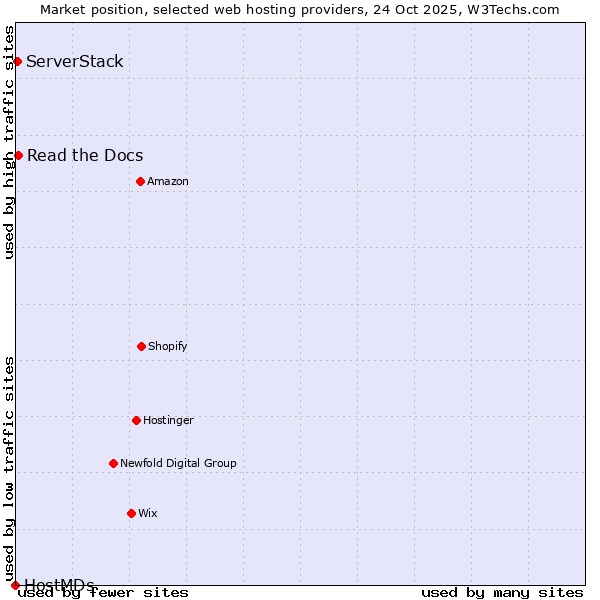Select the Shopify text label
Screen dimensions: 600x600
point(168,346)
